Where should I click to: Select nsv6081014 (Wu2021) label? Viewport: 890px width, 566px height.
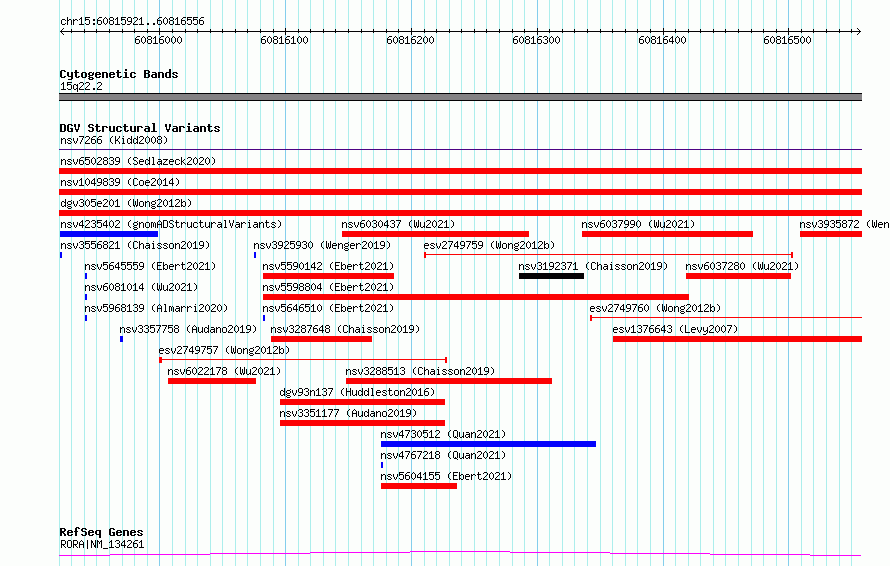coord(141,287)
